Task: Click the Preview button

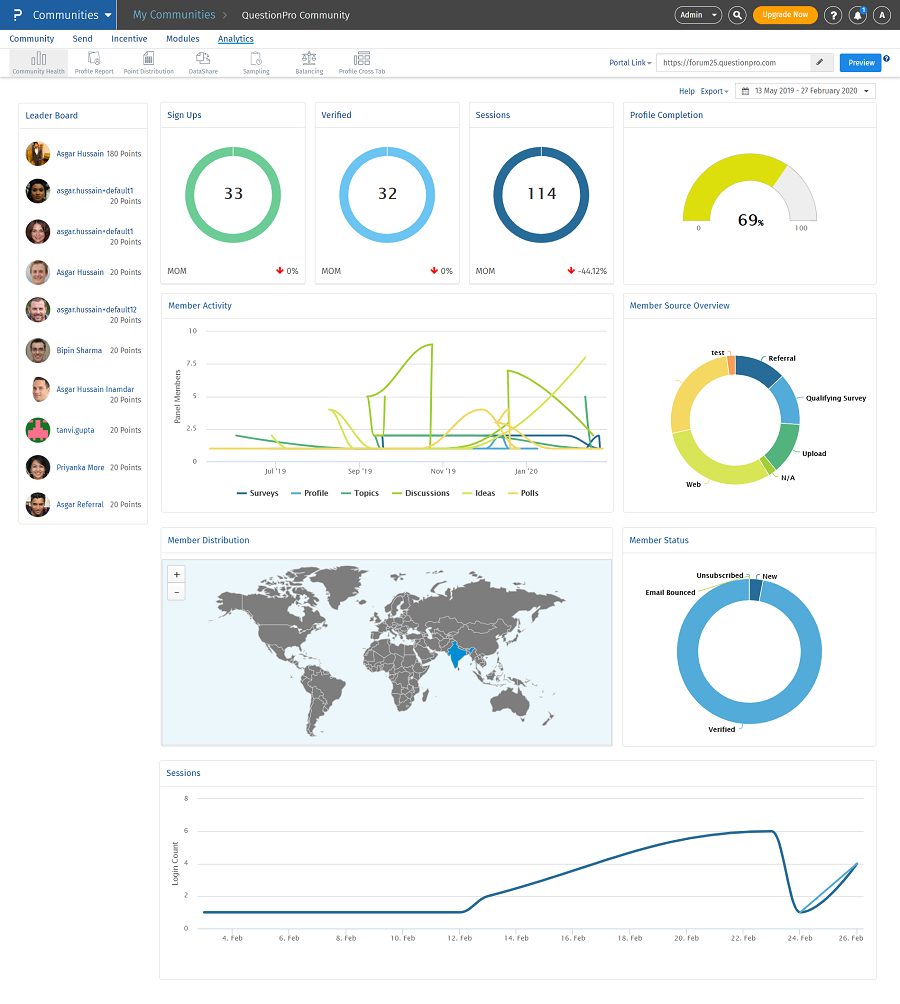Action: tap(861, 63)
